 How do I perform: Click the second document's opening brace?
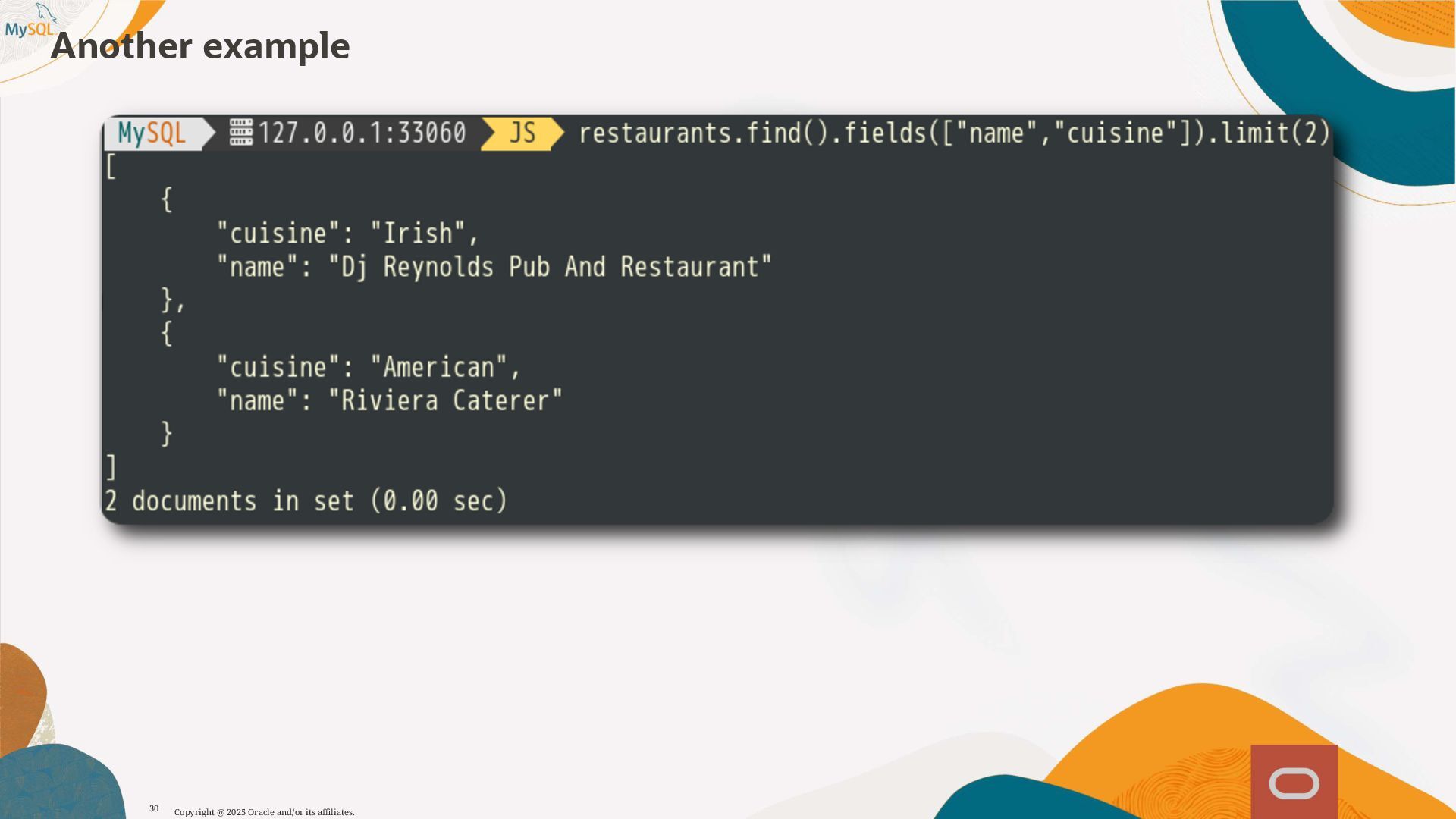click(x=167, y=334)
